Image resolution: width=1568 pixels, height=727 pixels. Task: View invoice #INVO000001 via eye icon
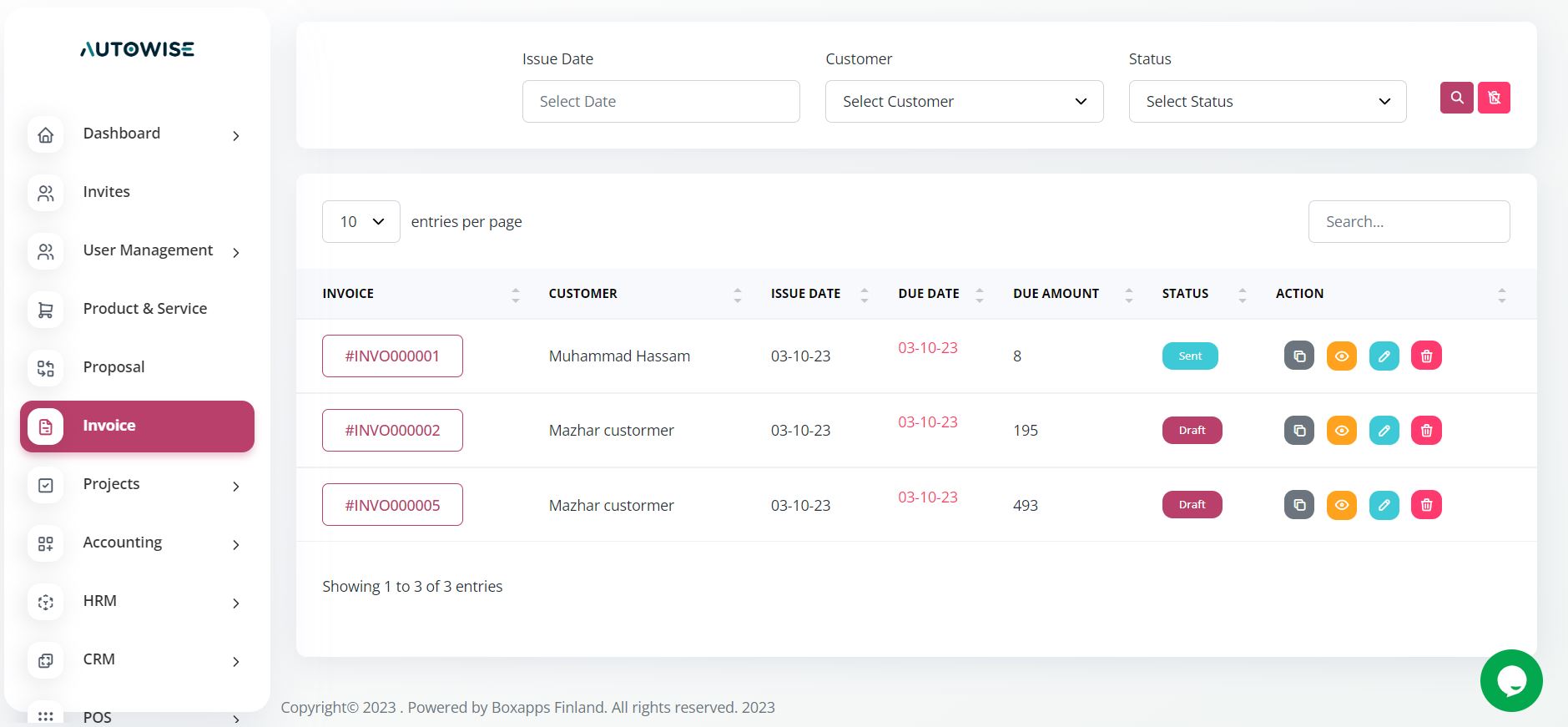[x=1342, y=356]
